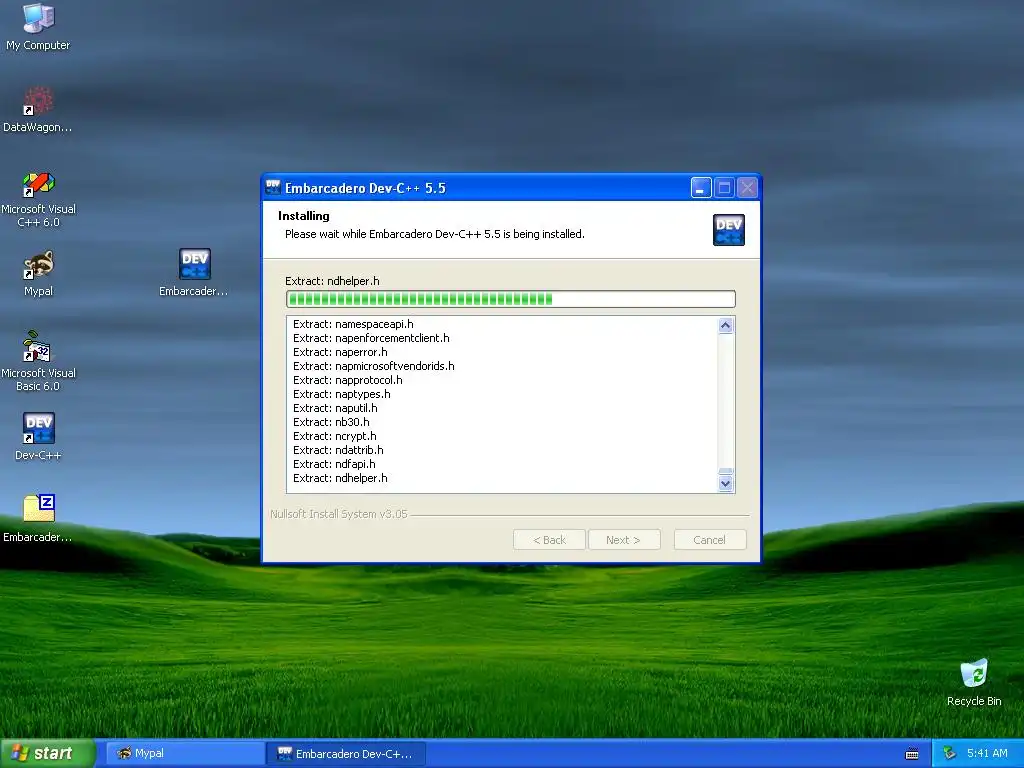Select last log line 'Extract: ndhelper.h'

(340, 478)
